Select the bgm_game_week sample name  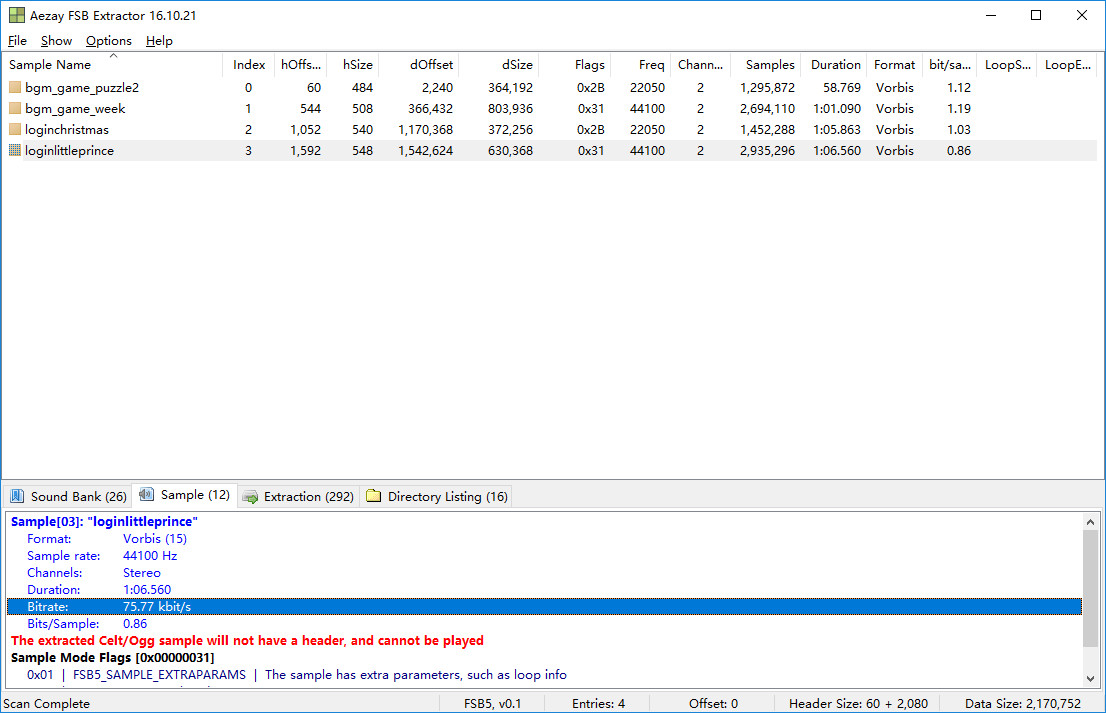pos(75,109)
